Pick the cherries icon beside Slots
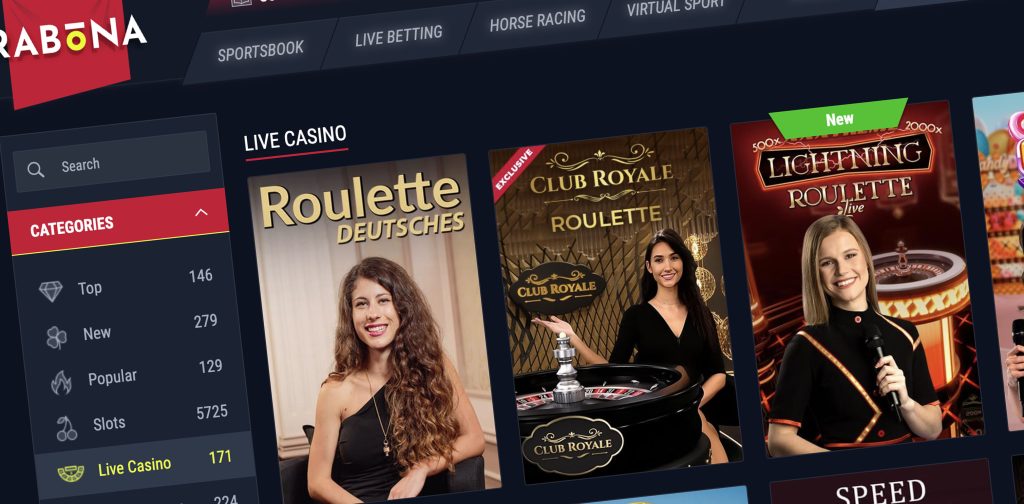The height and width of the screenshot is (504, 1024). click(x=67, y=428)
